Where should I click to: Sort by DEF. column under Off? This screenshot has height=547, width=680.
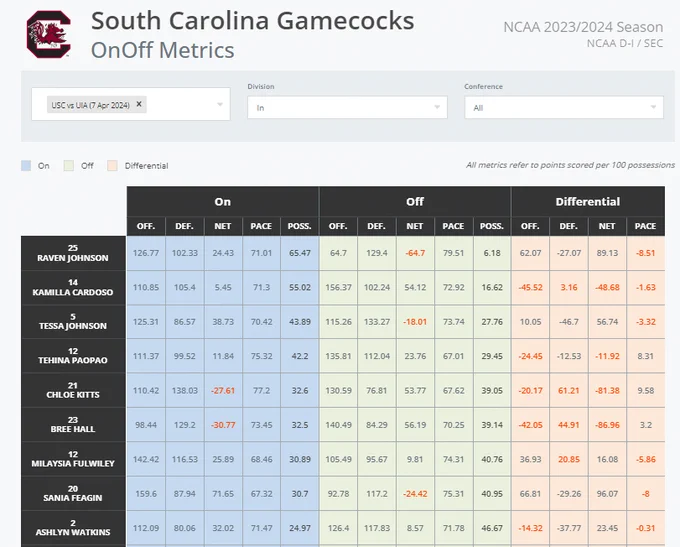[376, 226]
